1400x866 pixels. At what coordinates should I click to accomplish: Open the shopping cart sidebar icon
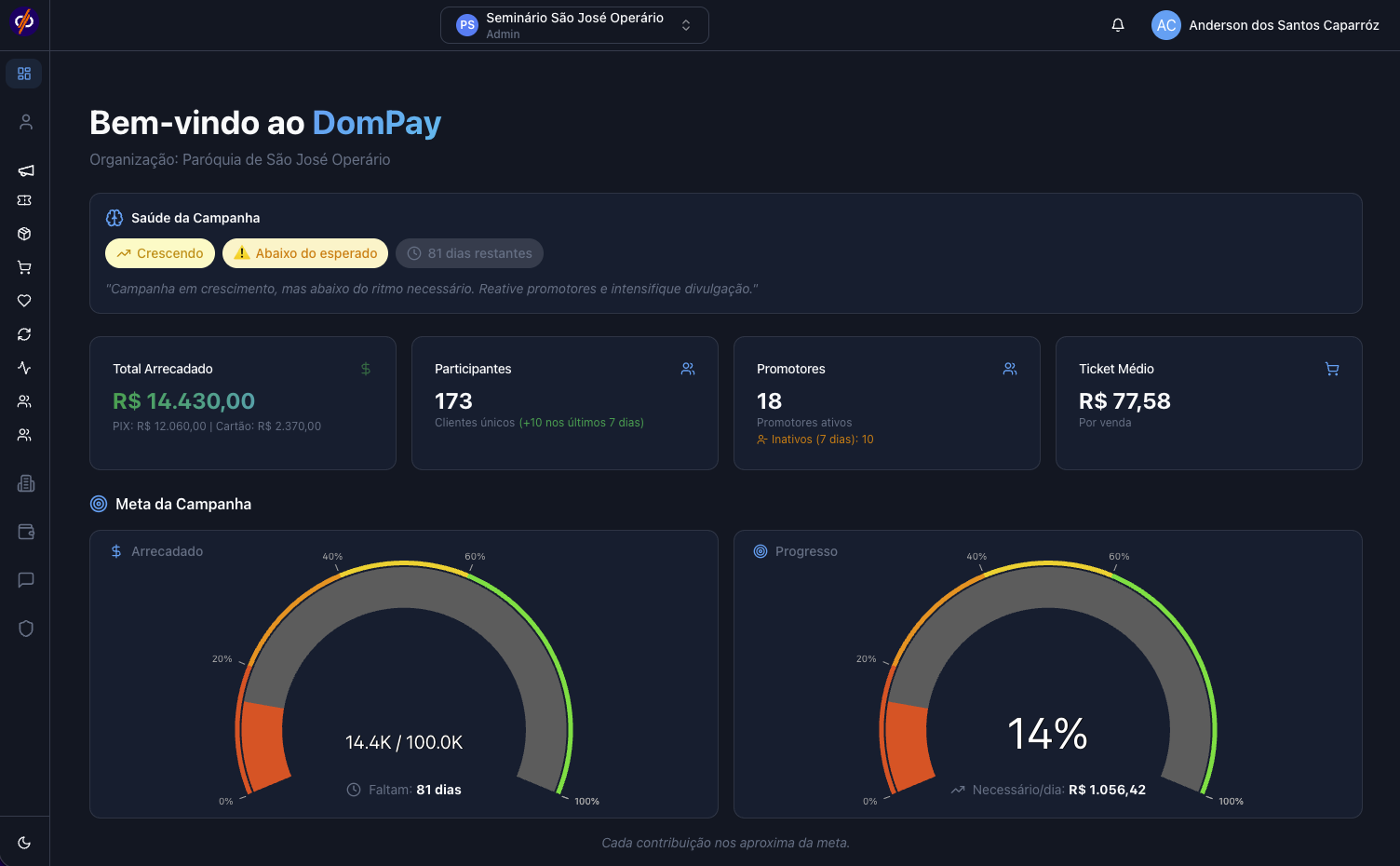pyautogui.click(x=25, y=267)
